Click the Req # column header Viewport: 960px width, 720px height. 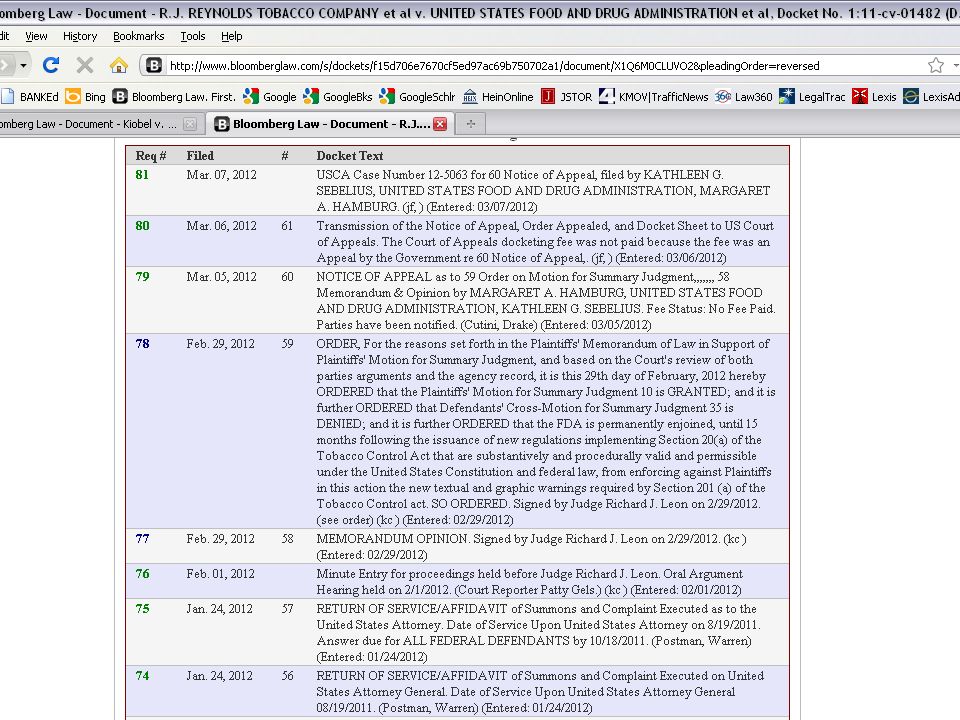coord(151,156)
